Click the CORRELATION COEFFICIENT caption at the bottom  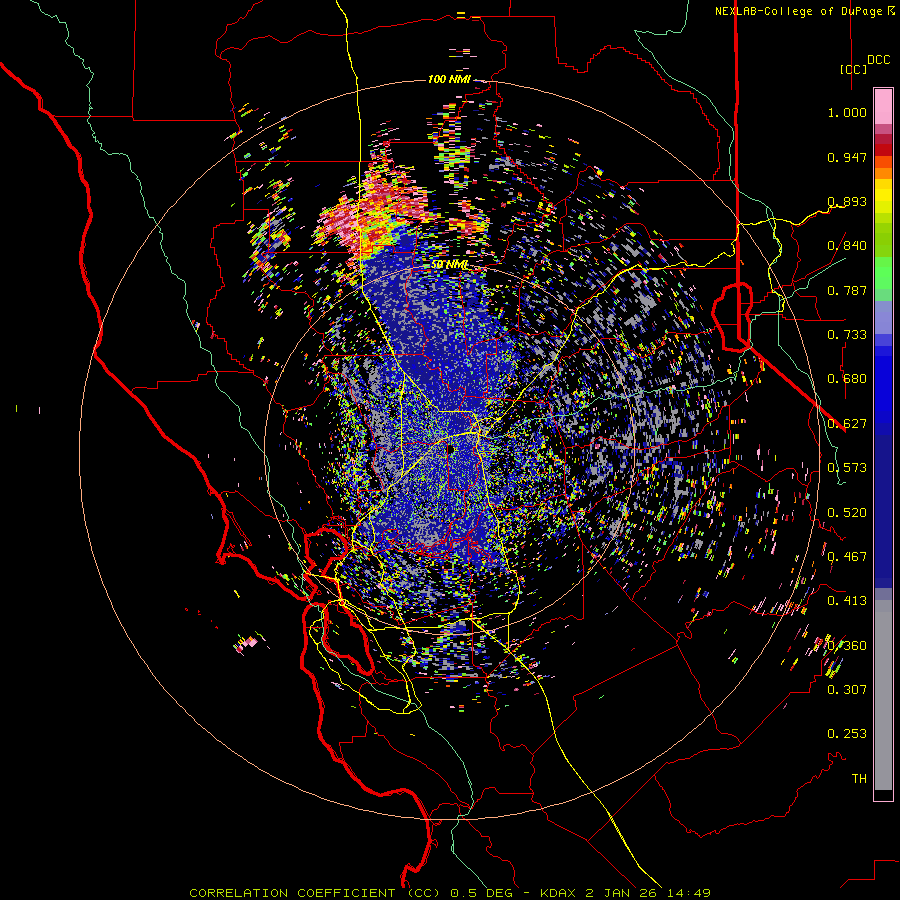[x=450, y=893]
